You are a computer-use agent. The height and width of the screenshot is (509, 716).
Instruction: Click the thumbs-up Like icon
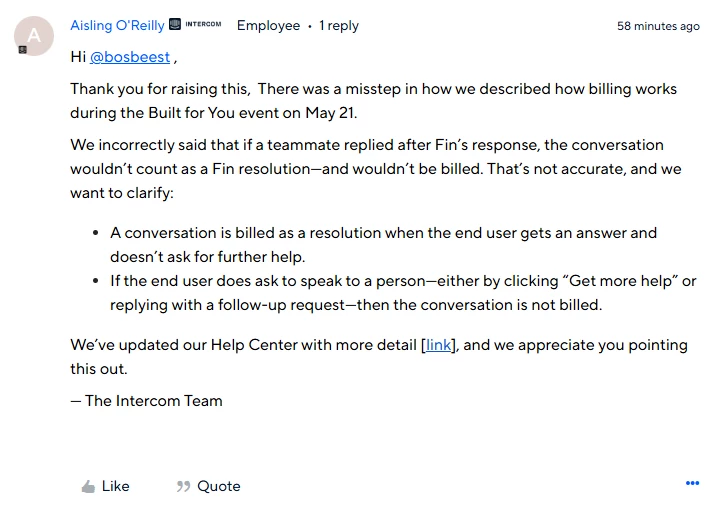tap(88, 487)
